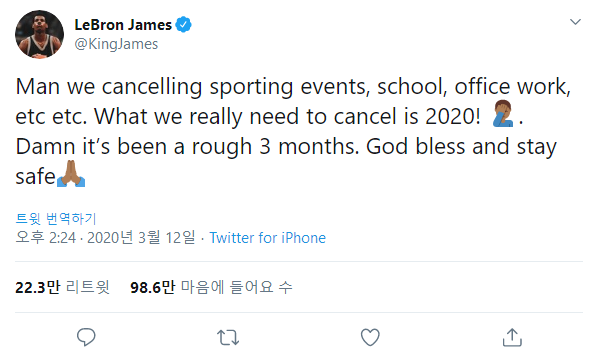This screenshot has width=598, height=361.
Task: Click the praying hands emoji after 'safe'
Action: 71,174
